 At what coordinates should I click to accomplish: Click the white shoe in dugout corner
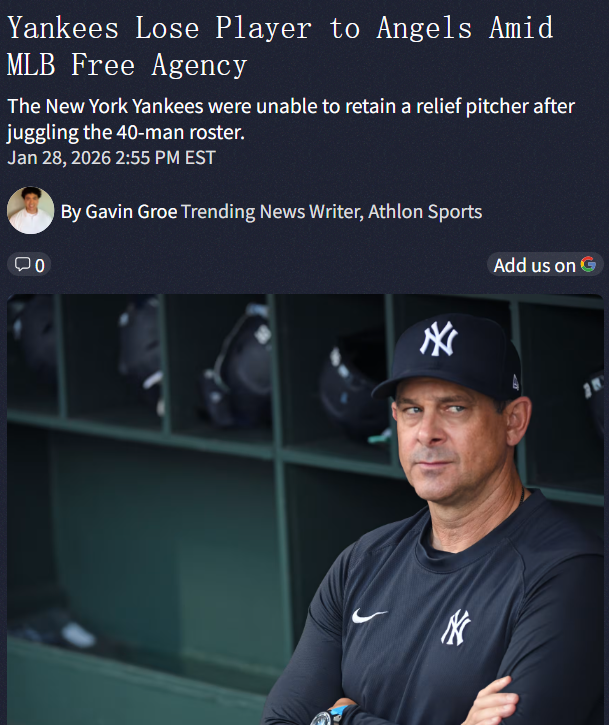pos(78,634)
